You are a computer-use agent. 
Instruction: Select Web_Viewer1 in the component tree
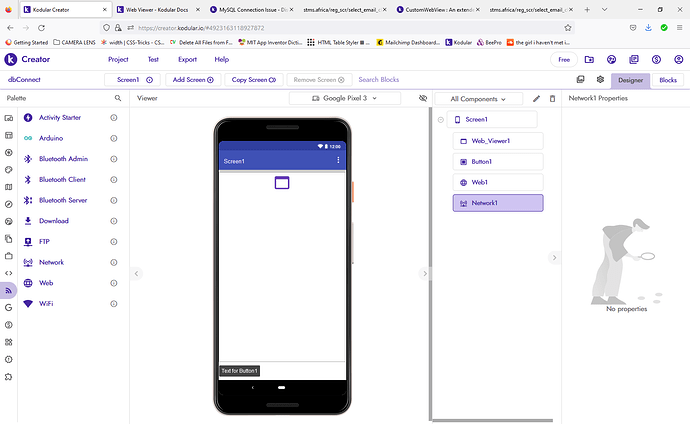(497, 141)
